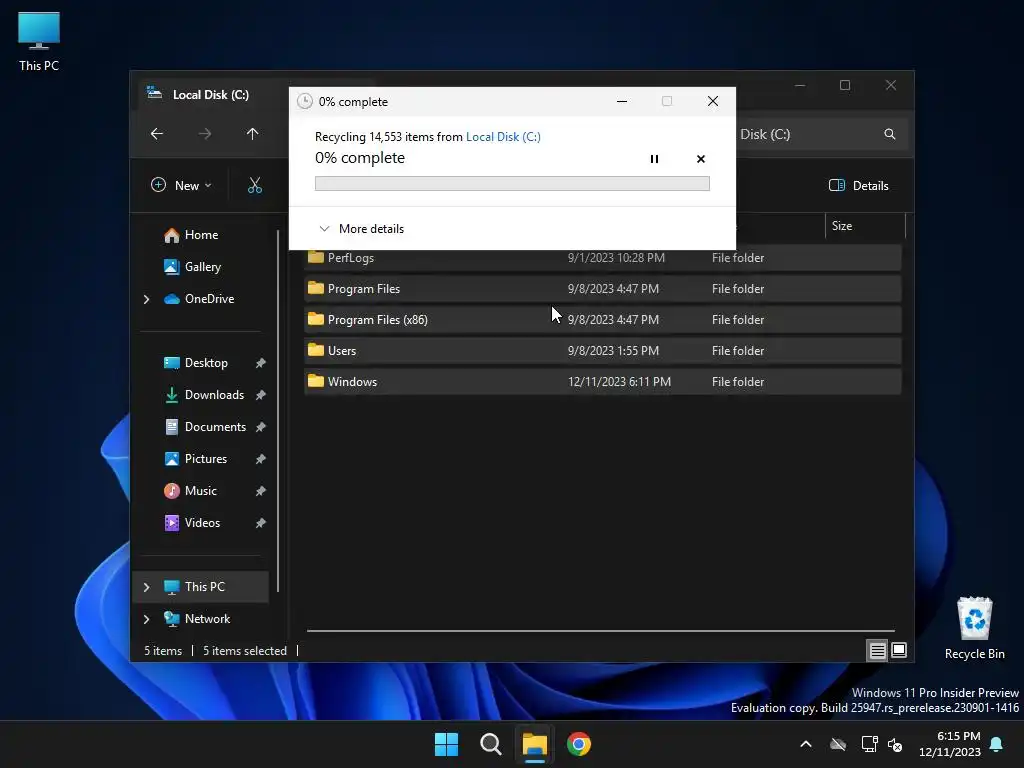Viewport: 1024px width, 768px height.
Task: Open Recycle Bin on the desktop
Action: click(974, 628)
